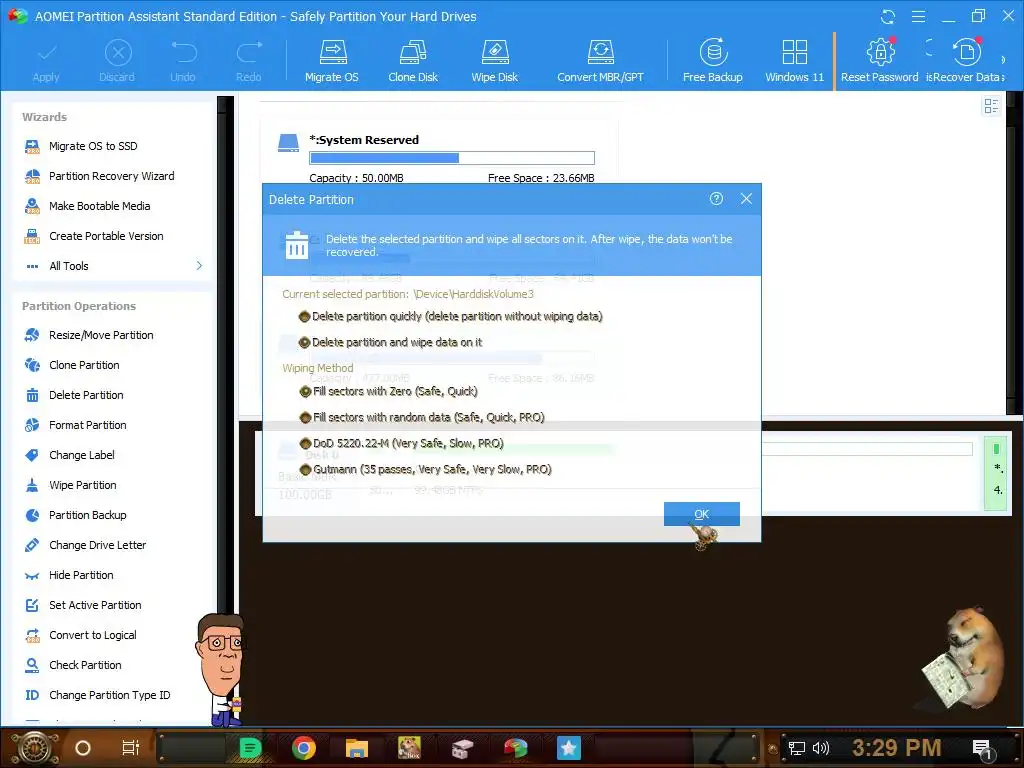Select Delete partition and wipe data option
The width and height of the screenshot is (1024, 768).
(x=304, y=342)
